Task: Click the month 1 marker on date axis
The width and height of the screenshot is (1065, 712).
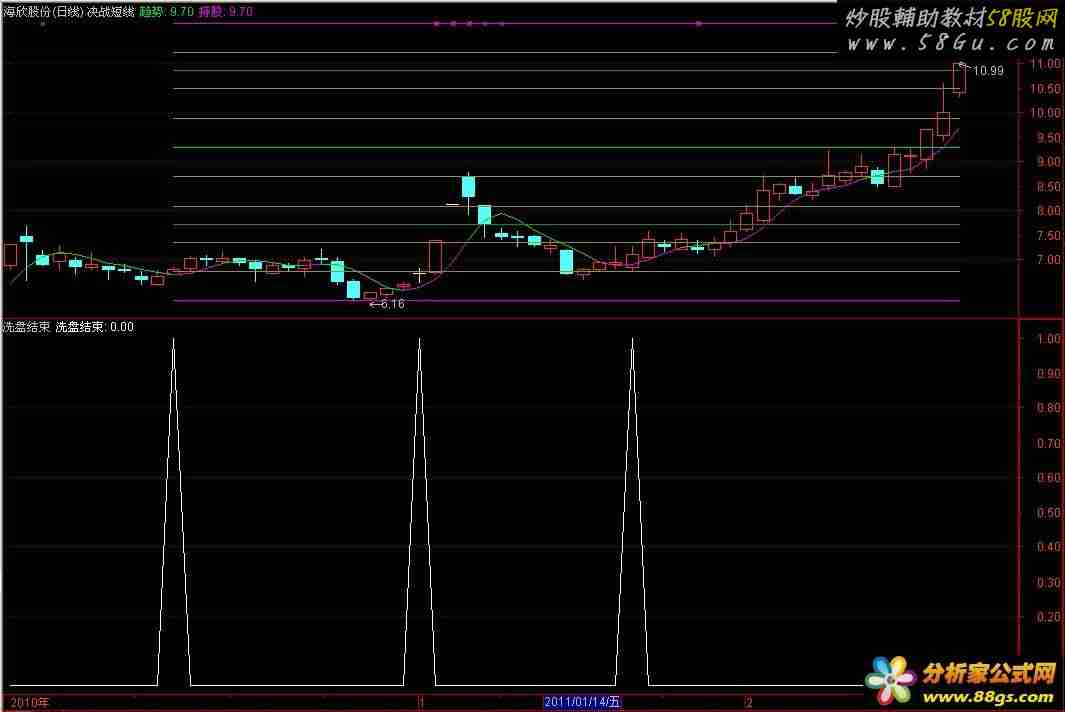Action: (421, 702)
